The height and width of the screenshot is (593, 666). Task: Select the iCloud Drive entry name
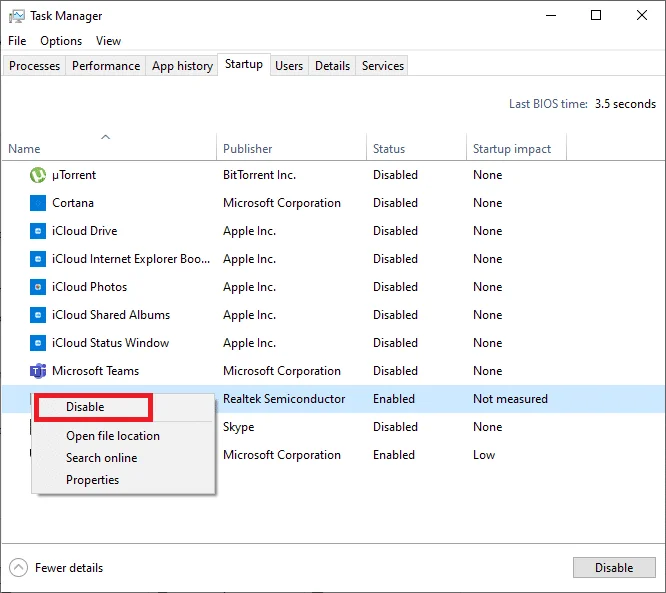pyautogui.click(x=85, y=231)
